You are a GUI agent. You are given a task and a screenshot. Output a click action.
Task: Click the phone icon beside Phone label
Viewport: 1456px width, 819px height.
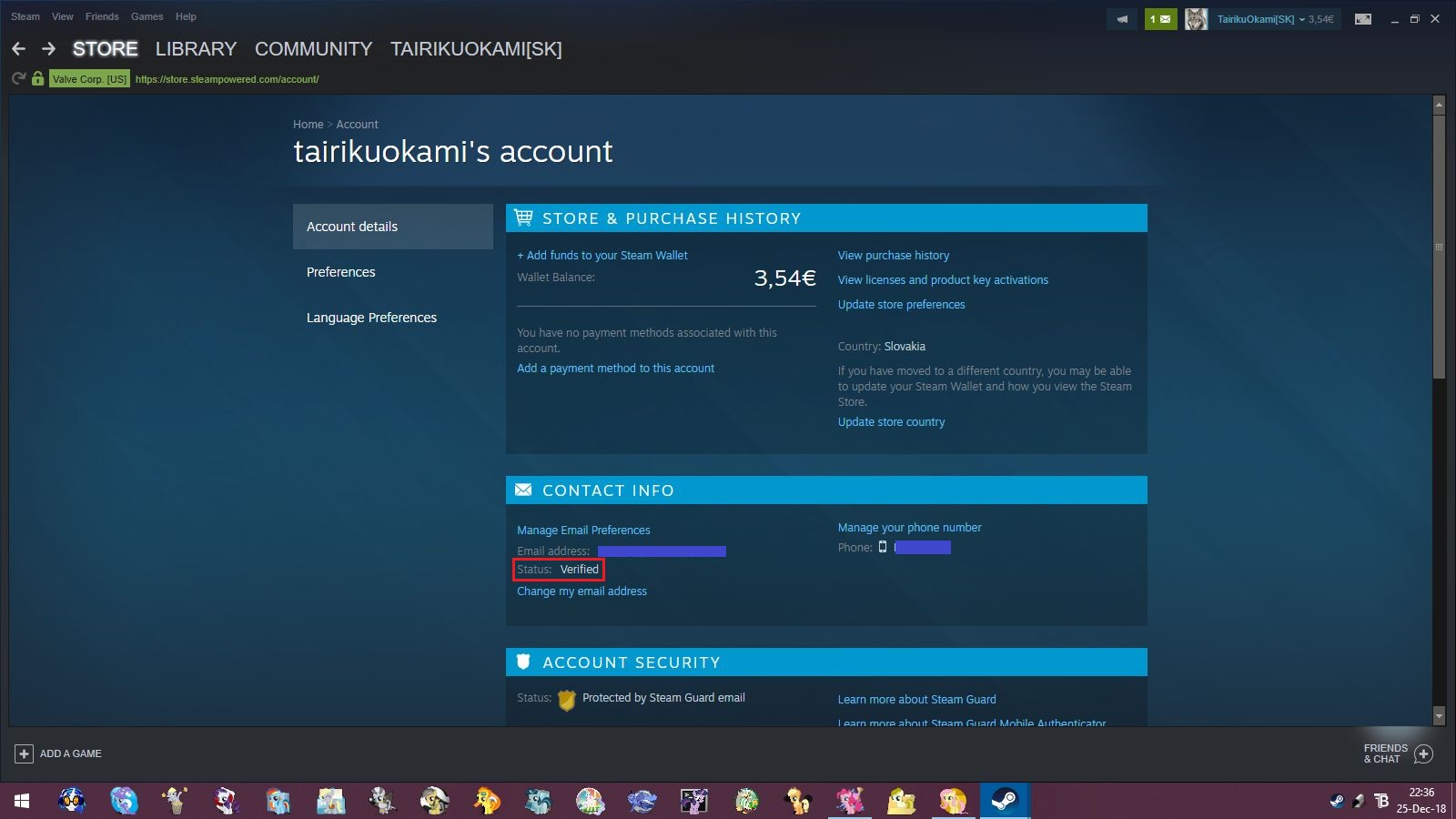pos(883,547)
